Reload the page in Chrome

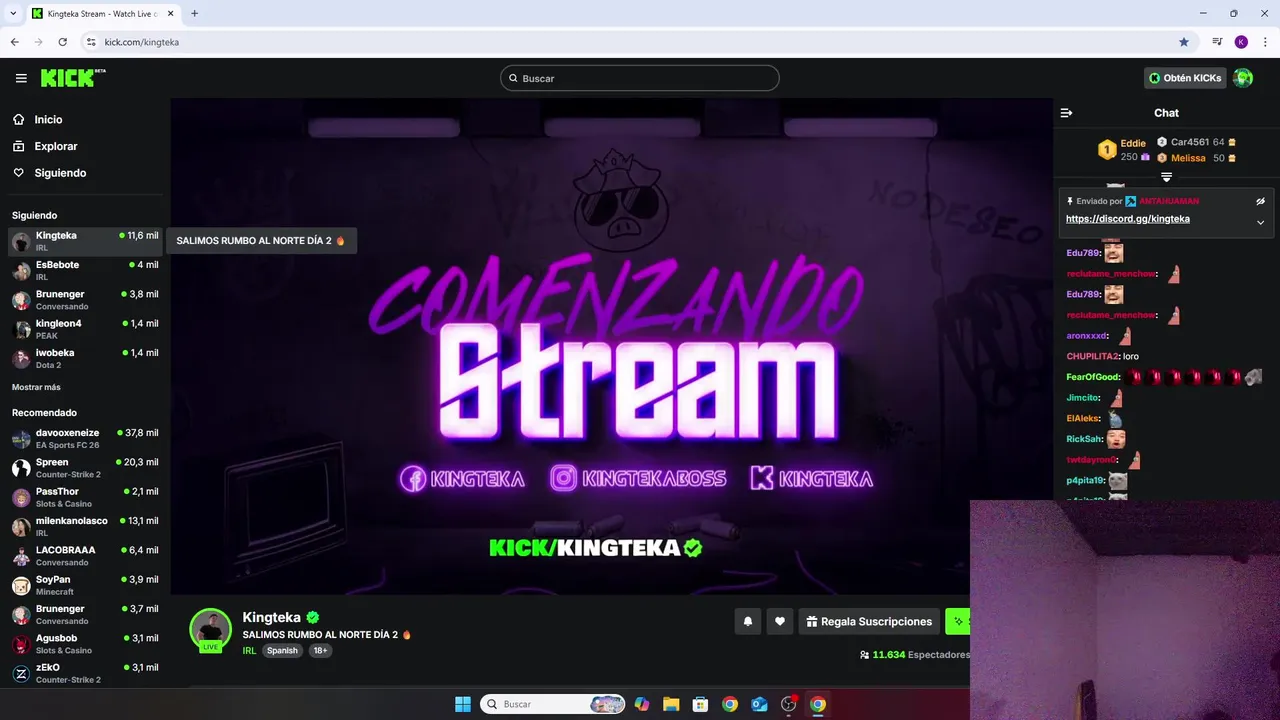pyautogui.click(x=63, y=42)
